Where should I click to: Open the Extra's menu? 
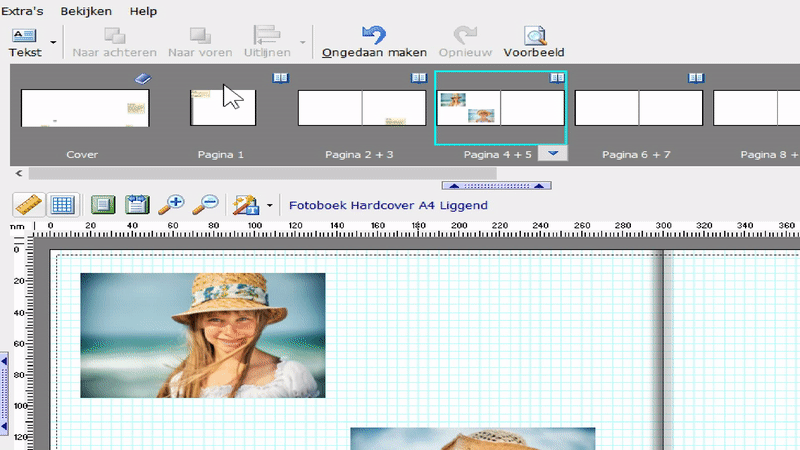coord(23,11)
